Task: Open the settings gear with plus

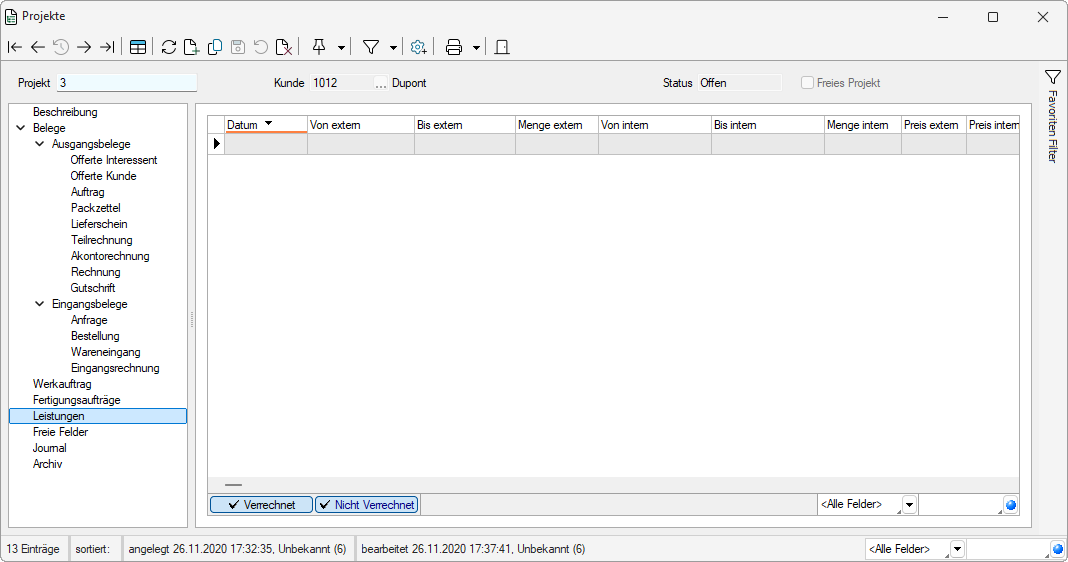Action: [418, 47]
